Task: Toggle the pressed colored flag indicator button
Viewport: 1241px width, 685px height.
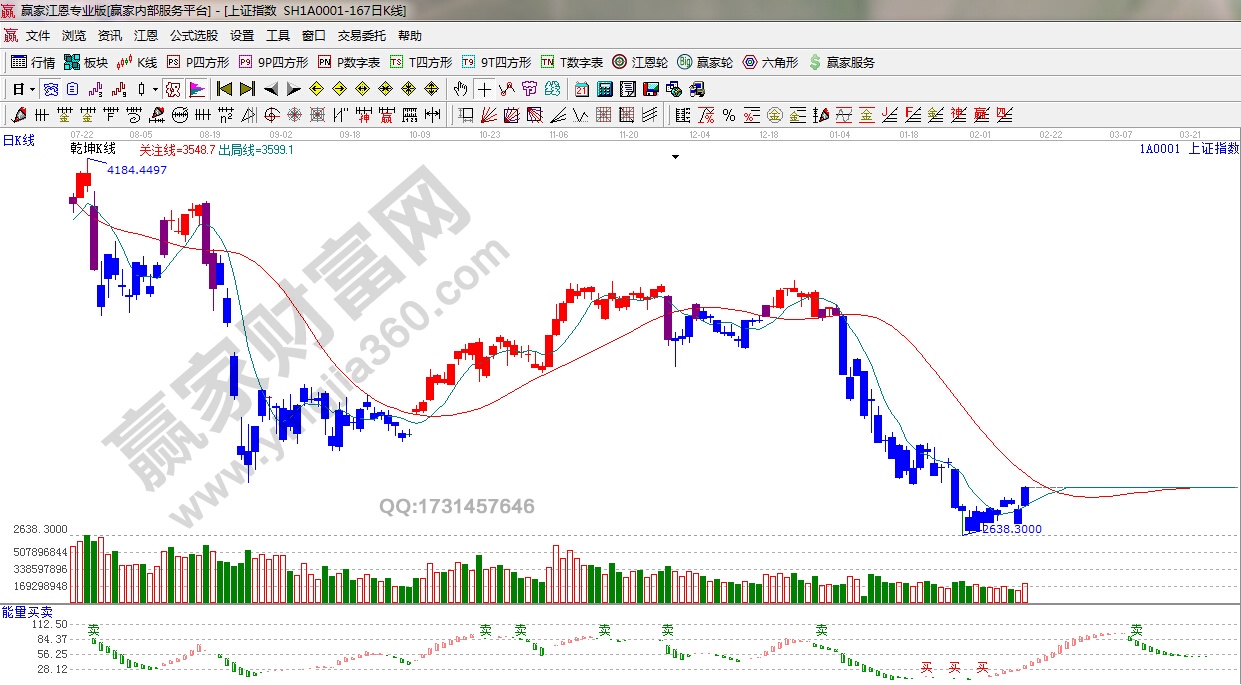Action: (x=195, y=88)
